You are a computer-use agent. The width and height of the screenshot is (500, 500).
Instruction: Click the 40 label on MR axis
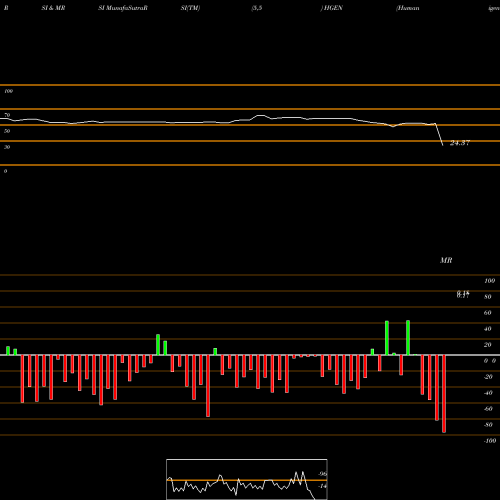487,329
